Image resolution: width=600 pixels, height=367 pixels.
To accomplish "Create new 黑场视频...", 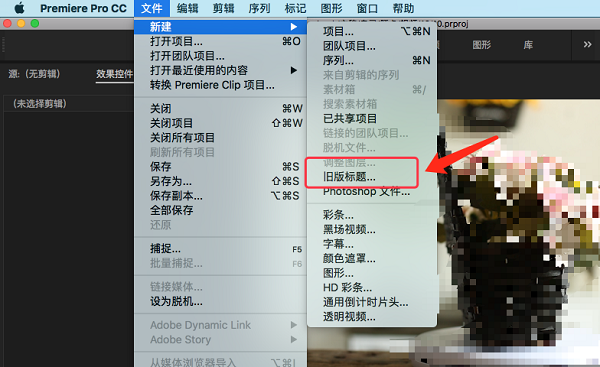I will click(x=372, y=230).
